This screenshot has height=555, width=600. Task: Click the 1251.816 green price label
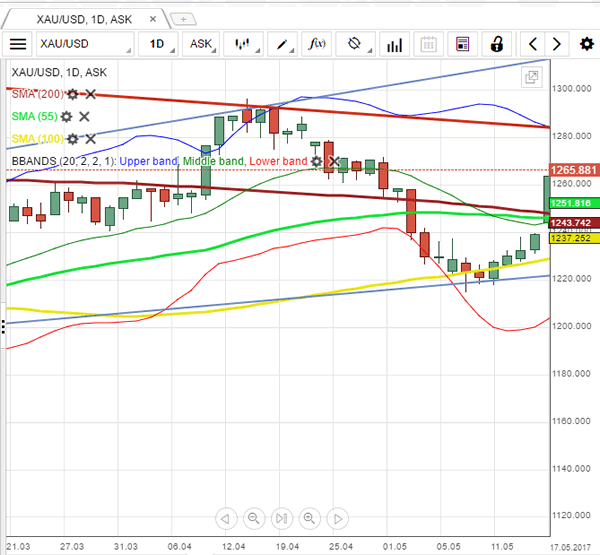574,203
